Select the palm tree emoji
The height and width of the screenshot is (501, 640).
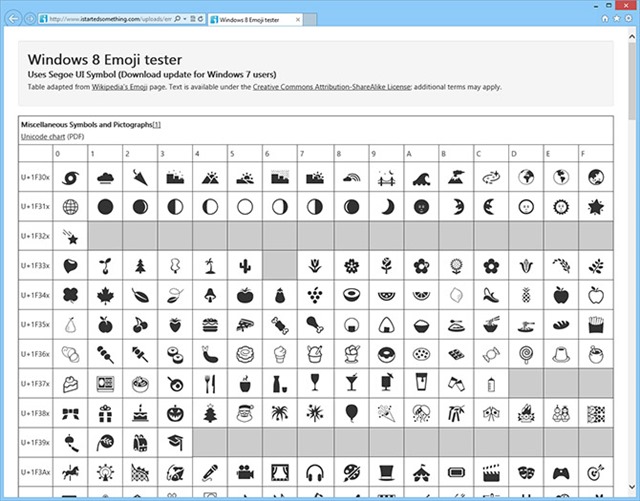[x=210, y=266]
